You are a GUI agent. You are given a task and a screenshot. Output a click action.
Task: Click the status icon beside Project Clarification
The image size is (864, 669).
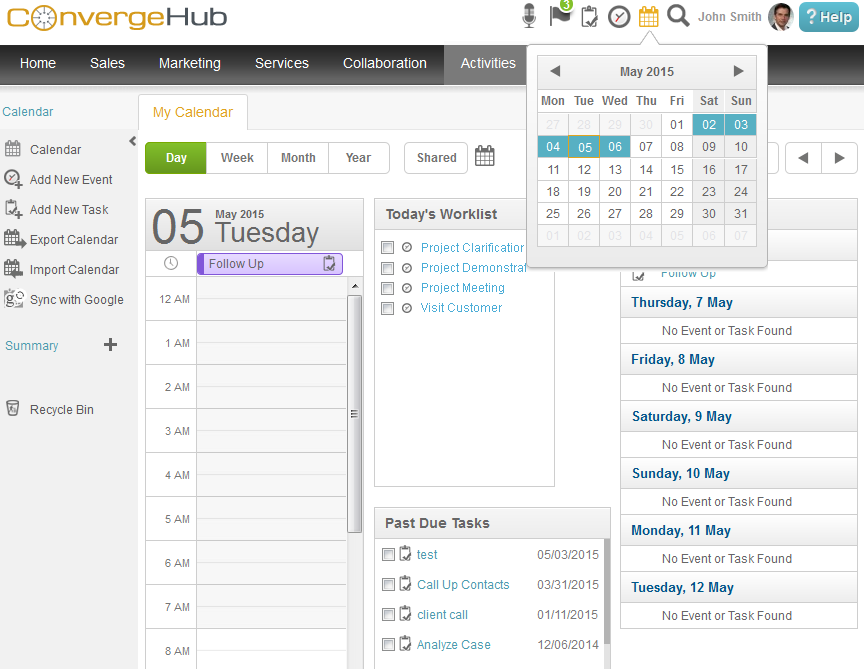click(x=407, y=247)
